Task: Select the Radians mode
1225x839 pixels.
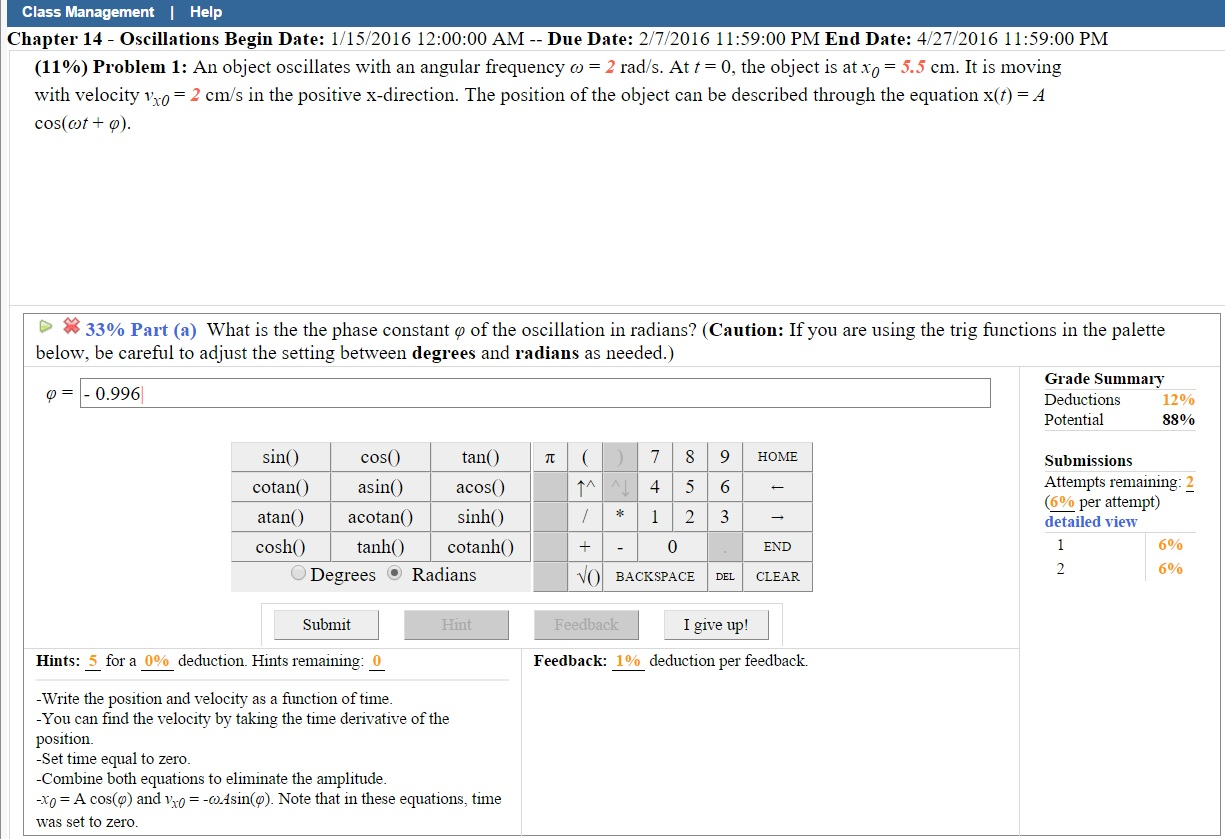Action: (395, 572)
